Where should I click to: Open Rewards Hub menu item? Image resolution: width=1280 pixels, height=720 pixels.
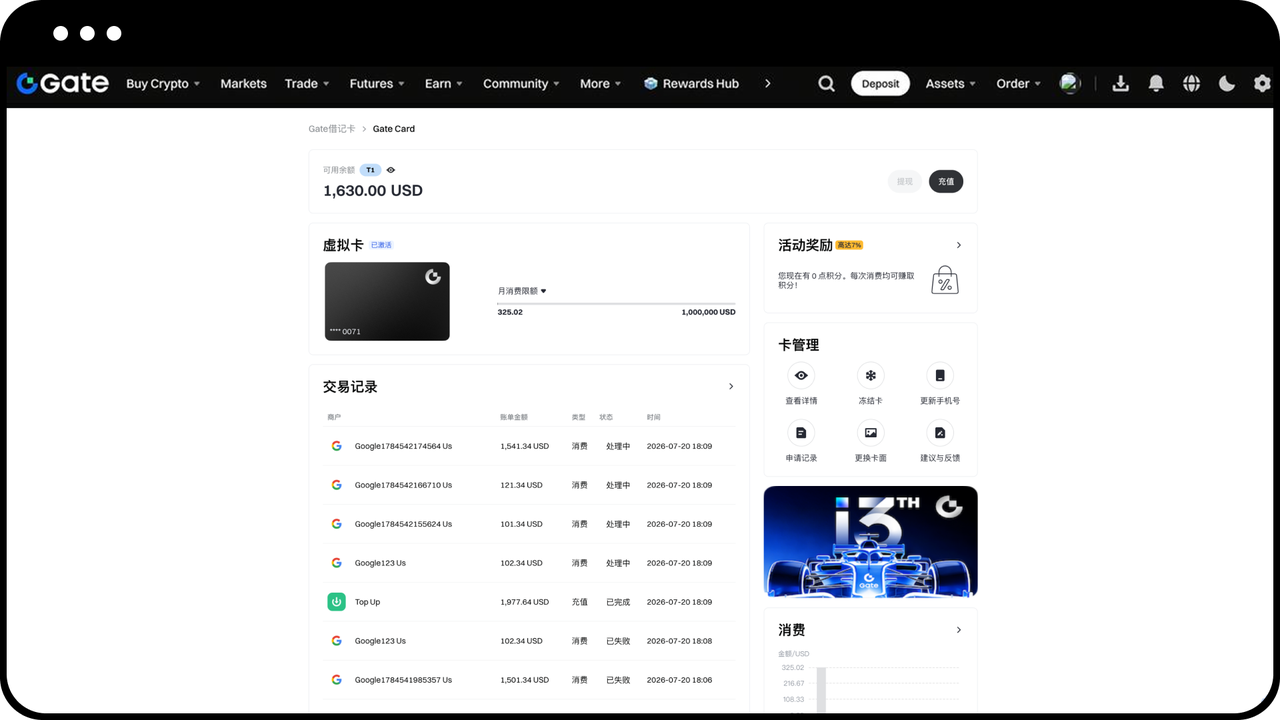coord(691,84)
